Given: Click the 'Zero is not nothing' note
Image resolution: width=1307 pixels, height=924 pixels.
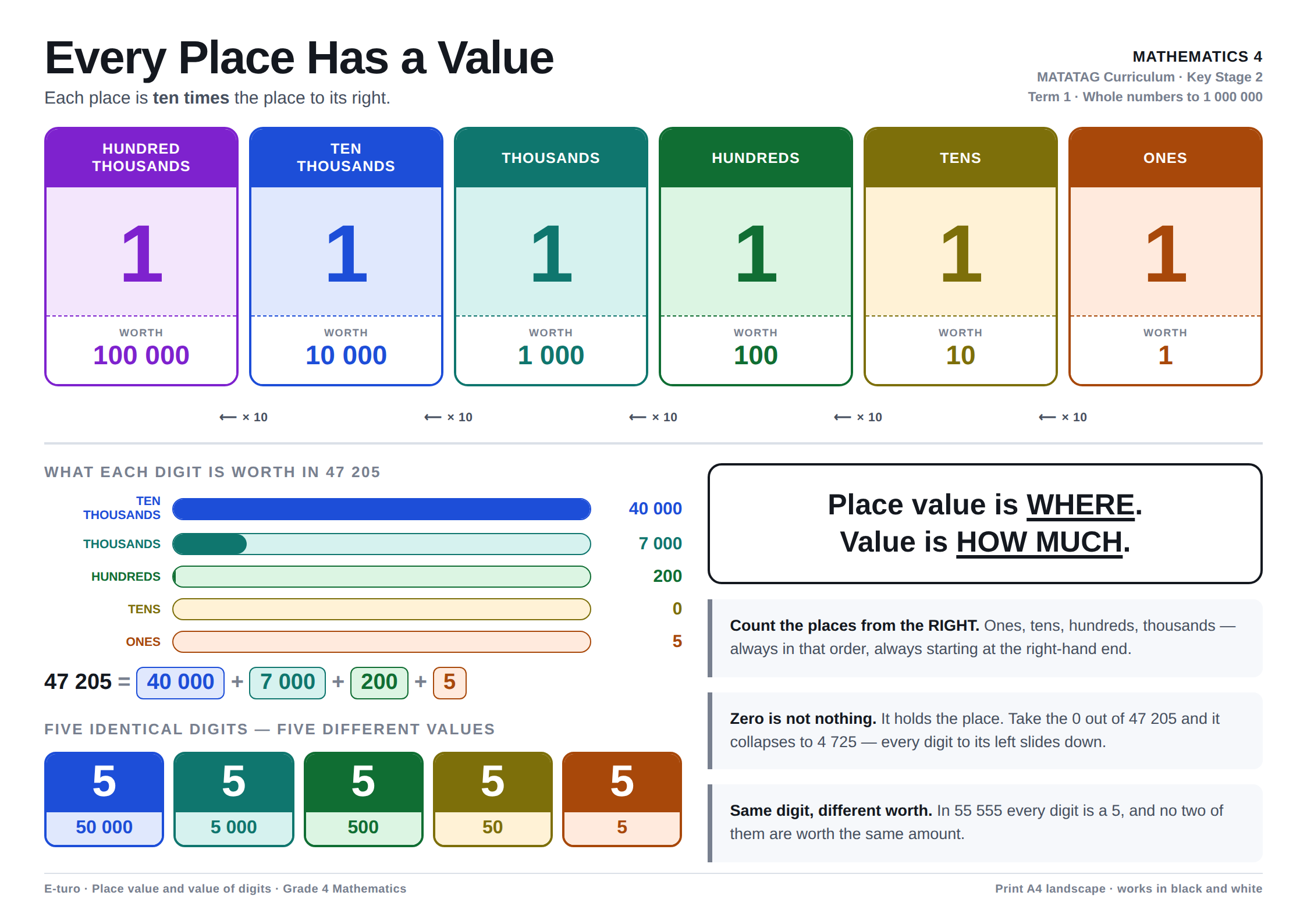Looking at the screenshot, I should [985, 730].
